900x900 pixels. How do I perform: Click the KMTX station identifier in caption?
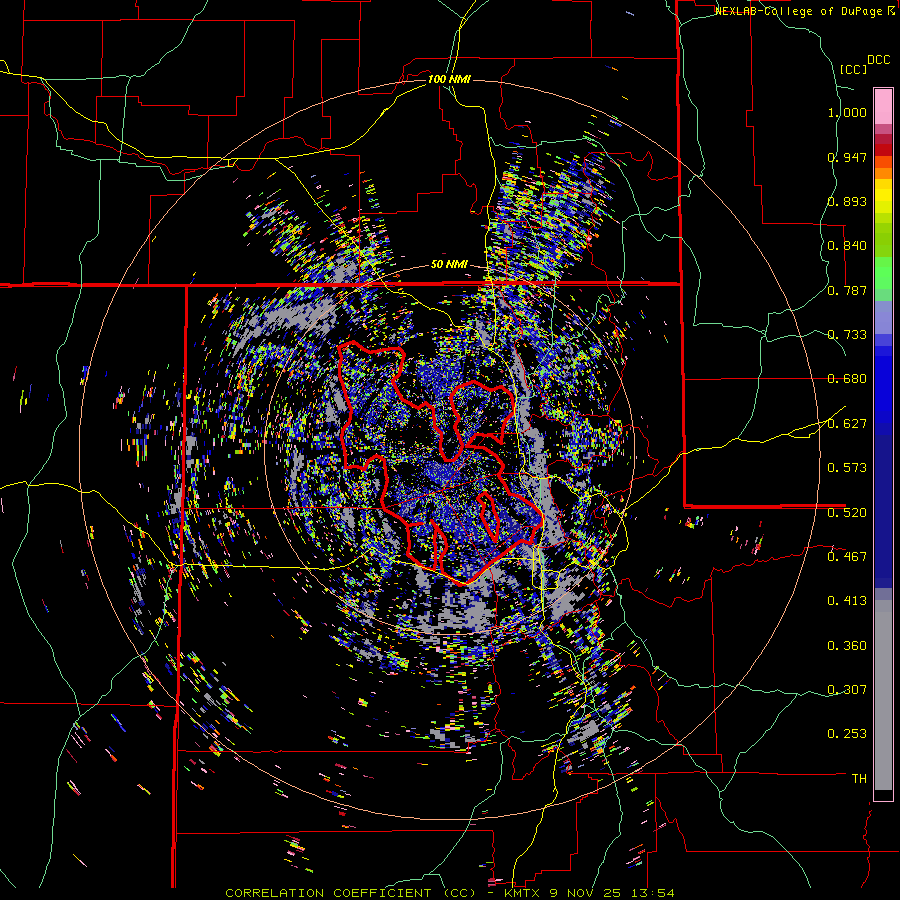[523, 893]
